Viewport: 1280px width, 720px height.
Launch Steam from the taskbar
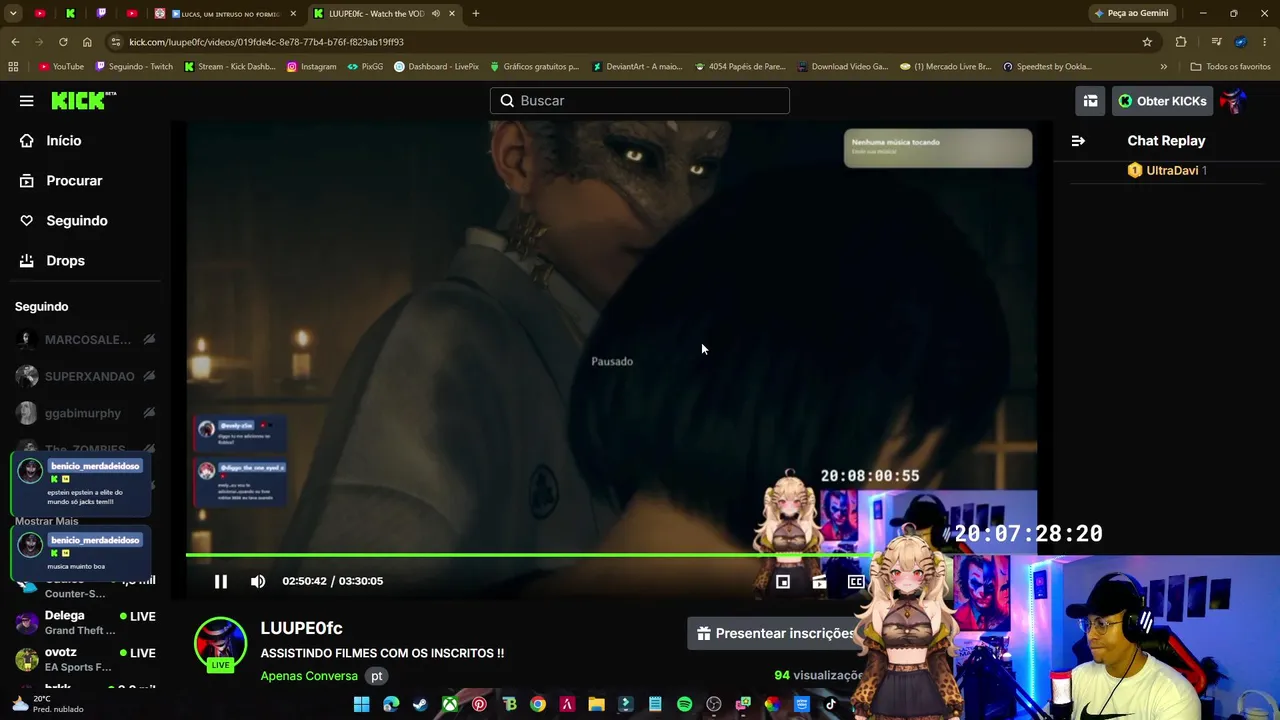(420, 704)
